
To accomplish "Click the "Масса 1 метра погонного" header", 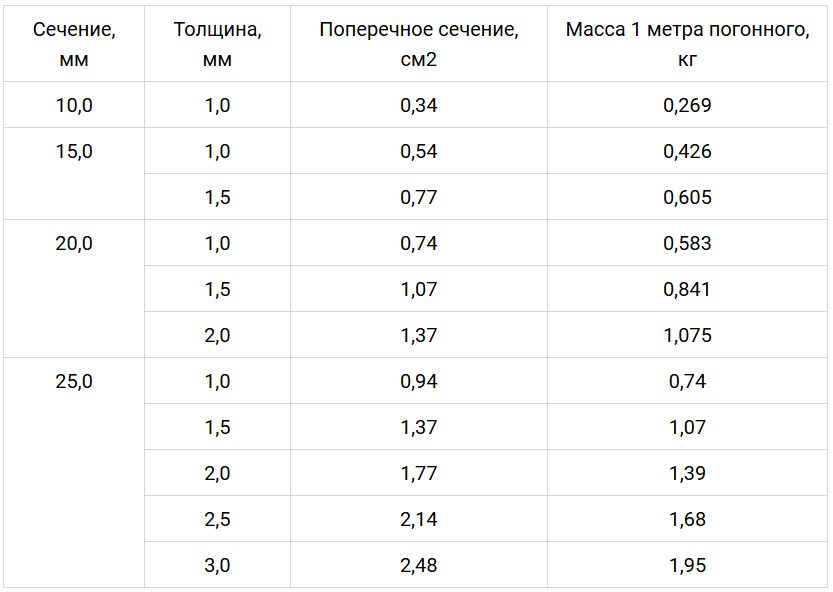I will click(x=688, y=44).
